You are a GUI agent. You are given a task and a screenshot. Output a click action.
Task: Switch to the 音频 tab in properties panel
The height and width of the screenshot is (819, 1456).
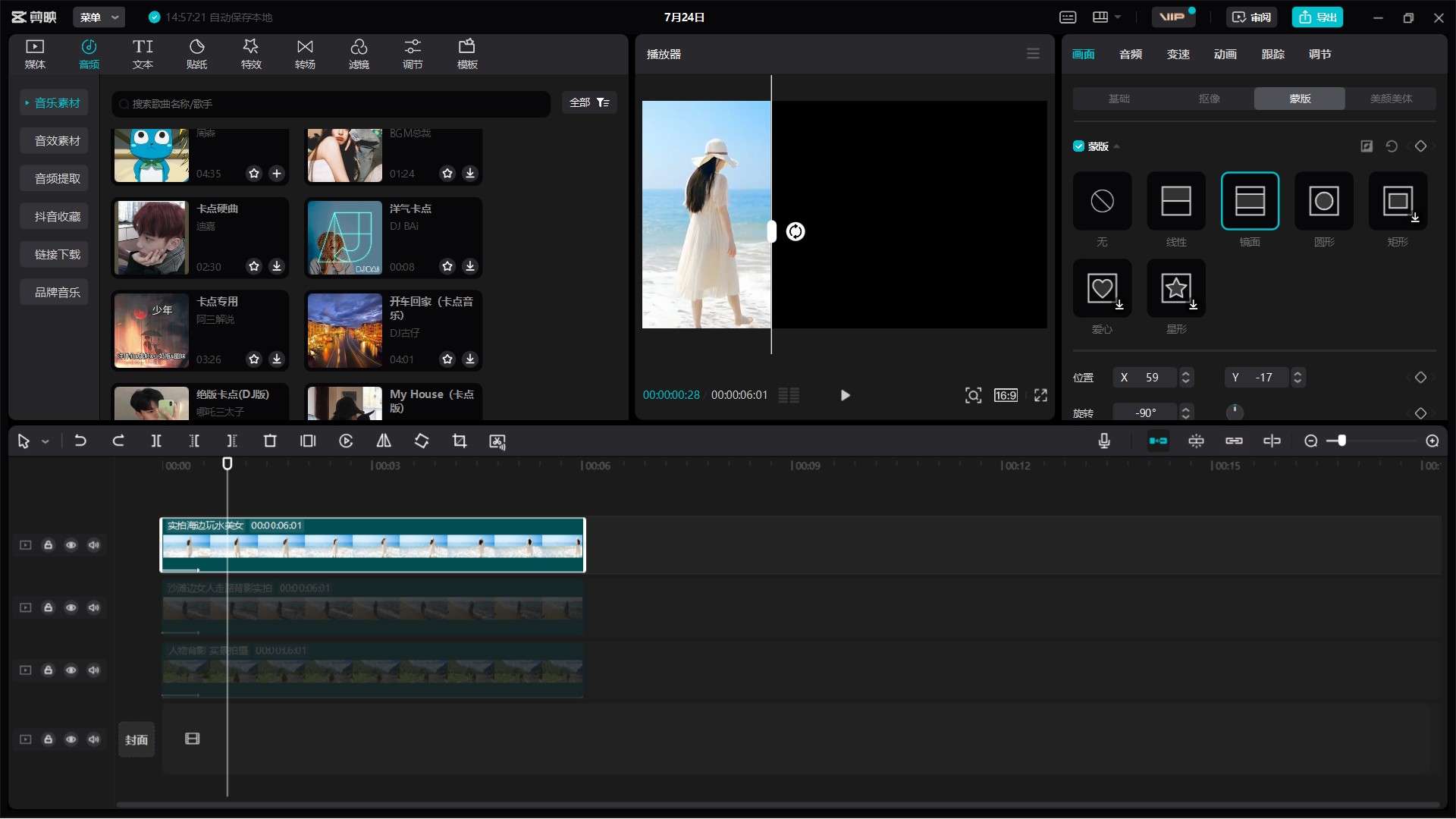point(1131,54)
